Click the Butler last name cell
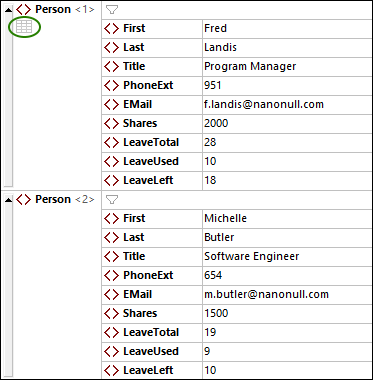Image resolution: width=373 pixels, height=380 pixels. (287, 238)
